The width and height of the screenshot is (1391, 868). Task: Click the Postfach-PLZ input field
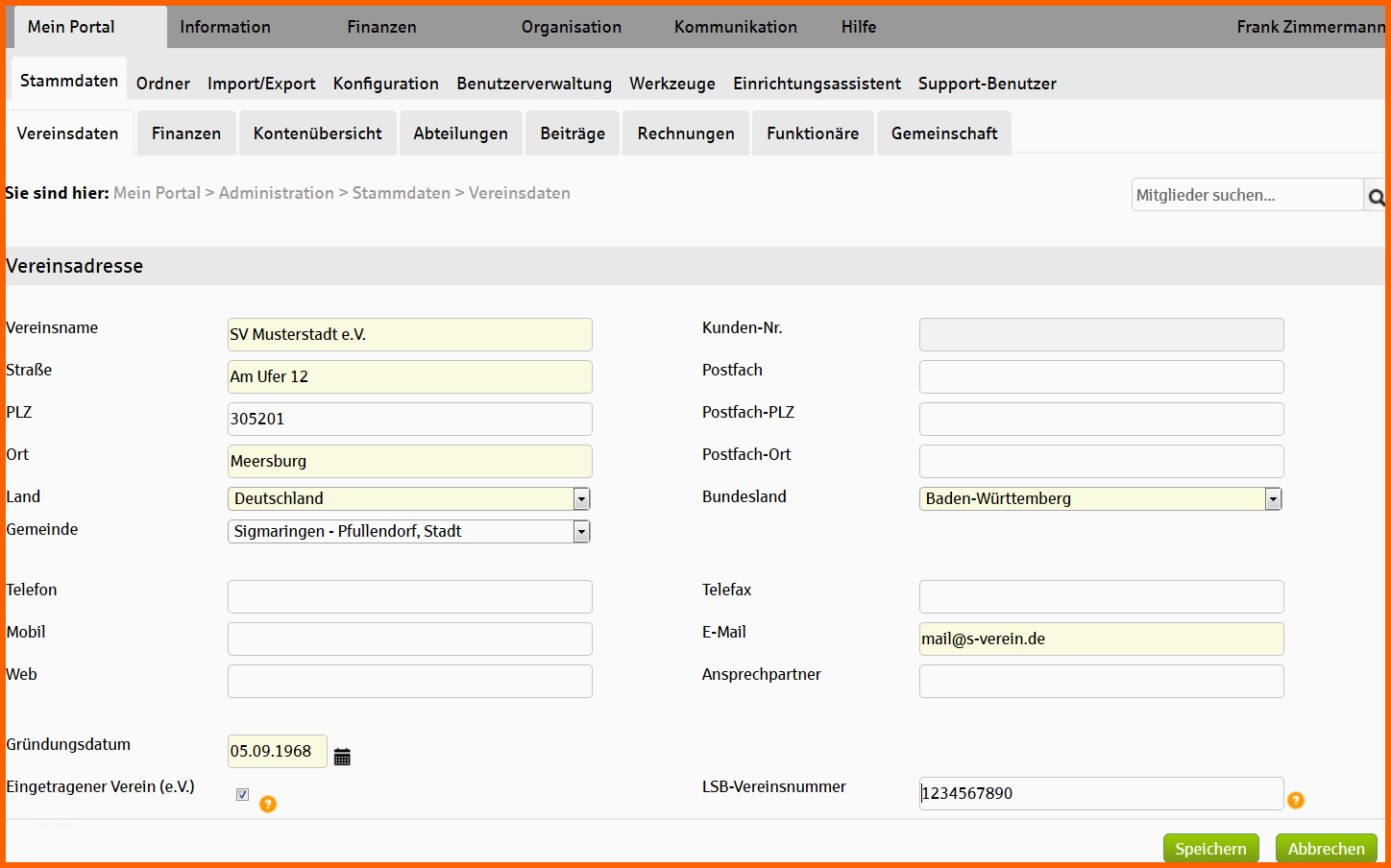(x=1102, y=419)
